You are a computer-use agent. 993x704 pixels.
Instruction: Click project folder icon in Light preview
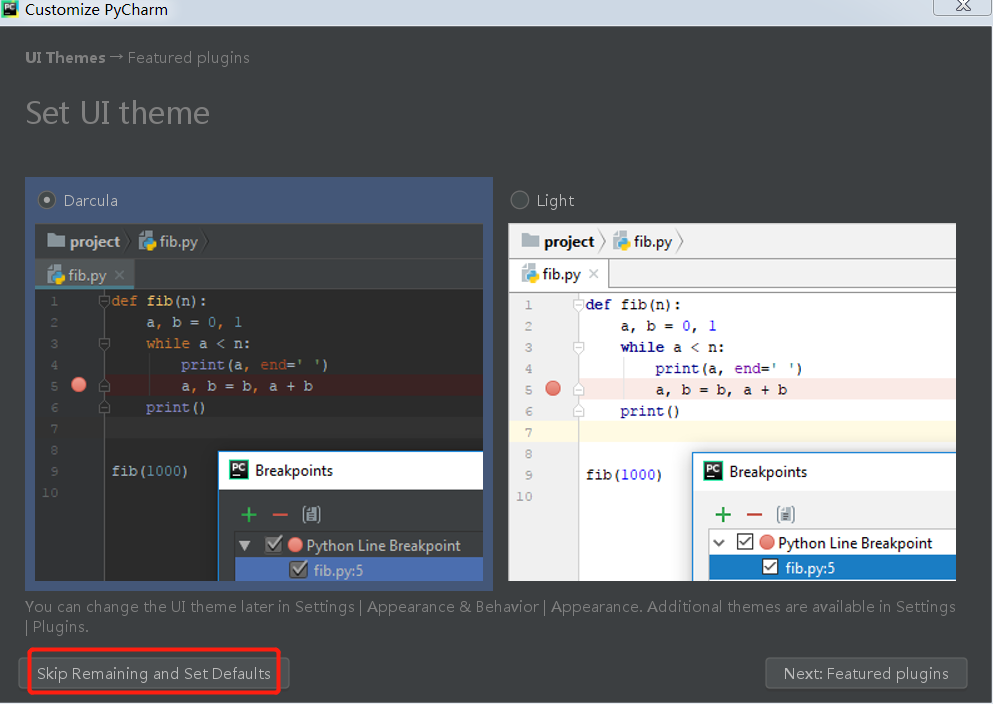(x=530, y=241)
